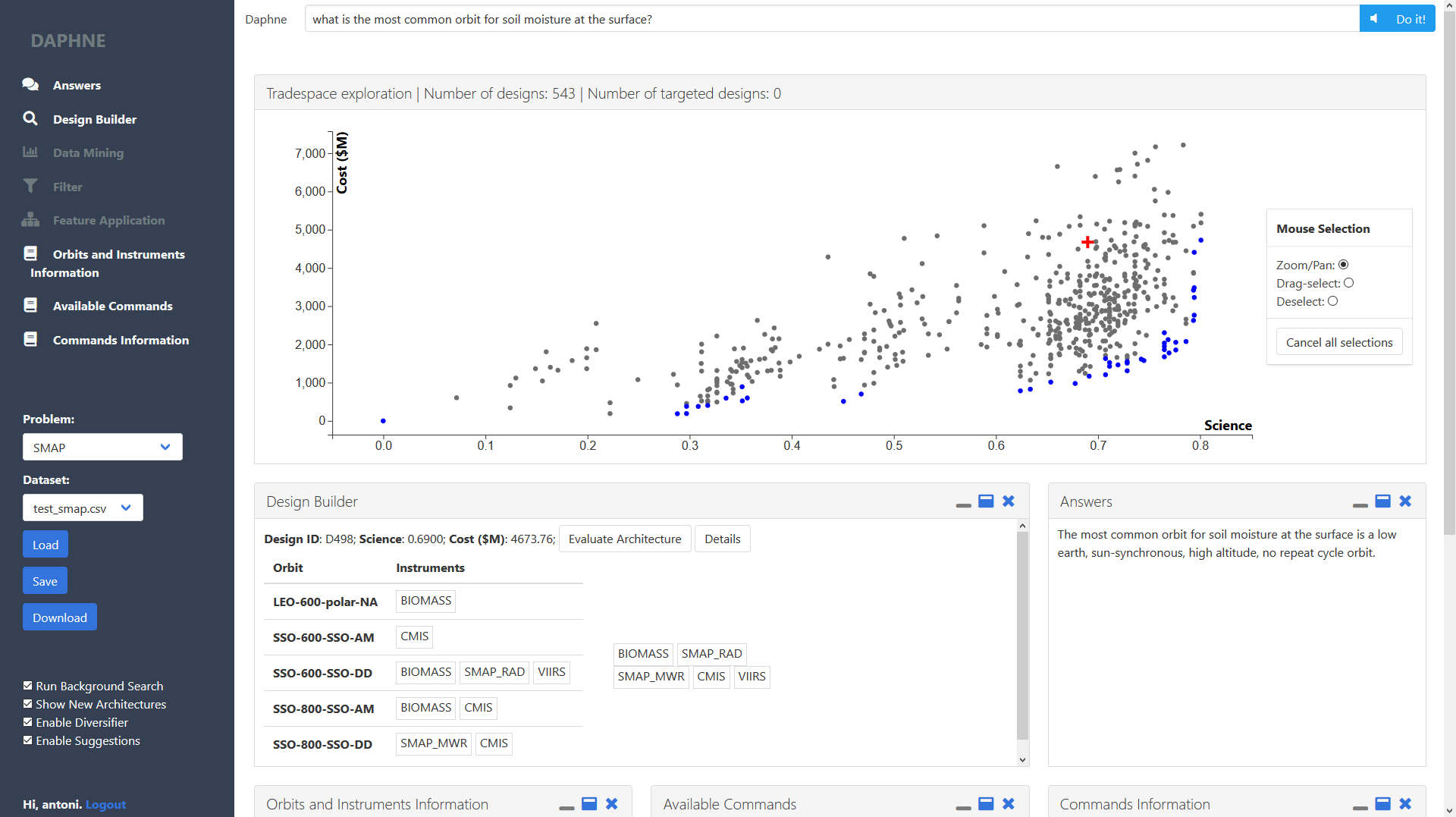The image size is (1456, 817).
Task: Maximize the Answers panel
Action: (x=1382, y=501)
